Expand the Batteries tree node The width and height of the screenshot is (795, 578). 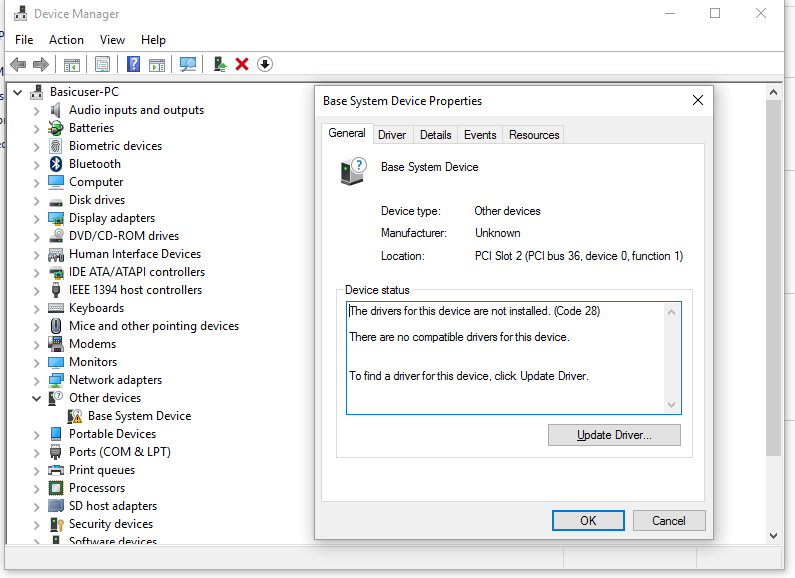(x=37, y=128)
